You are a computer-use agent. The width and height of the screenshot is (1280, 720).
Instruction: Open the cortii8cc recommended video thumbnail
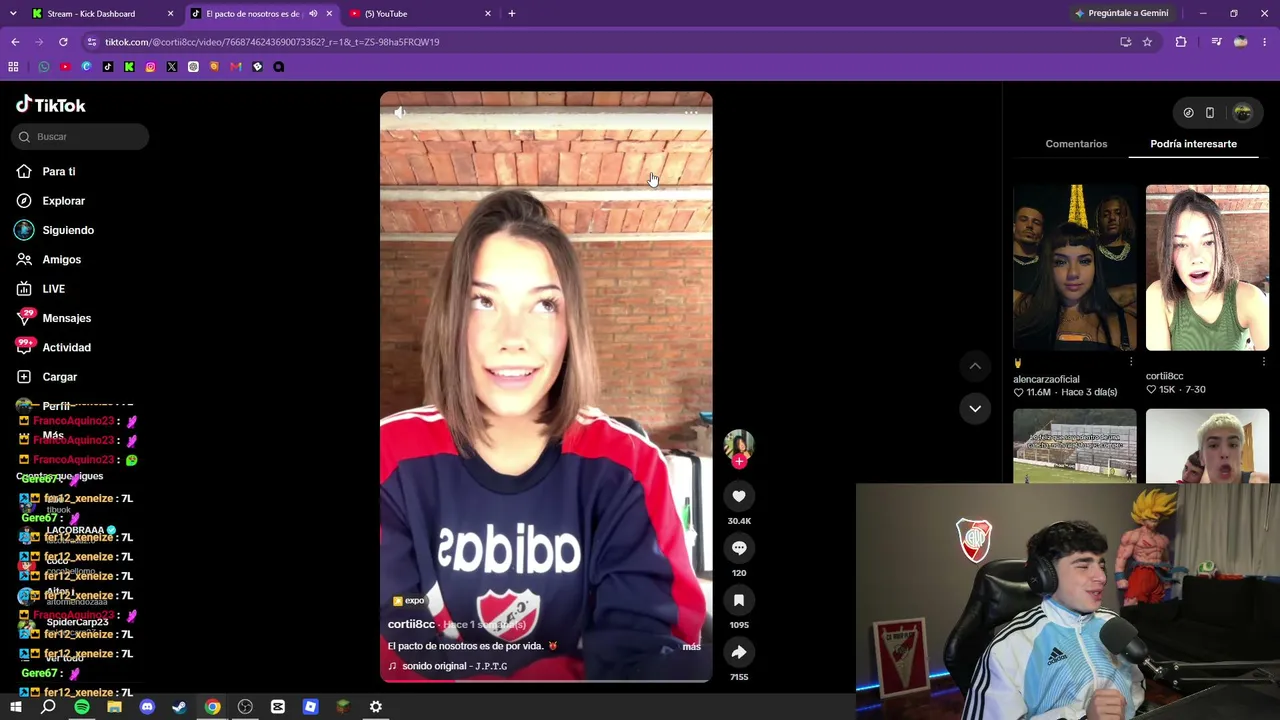tap(1207, 267)
